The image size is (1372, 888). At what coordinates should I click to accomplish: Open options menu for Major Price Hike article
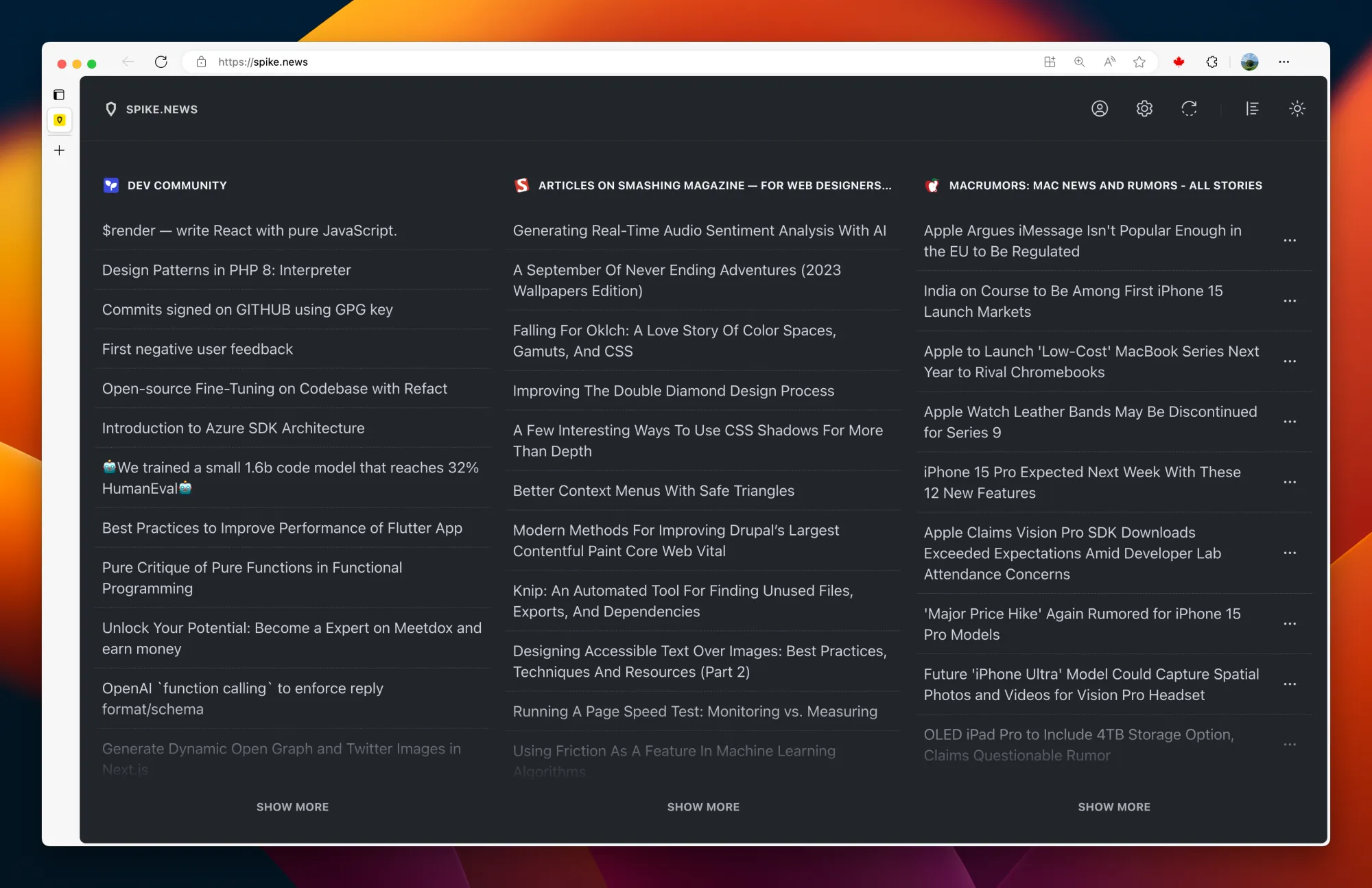(x=1290, y=624)
